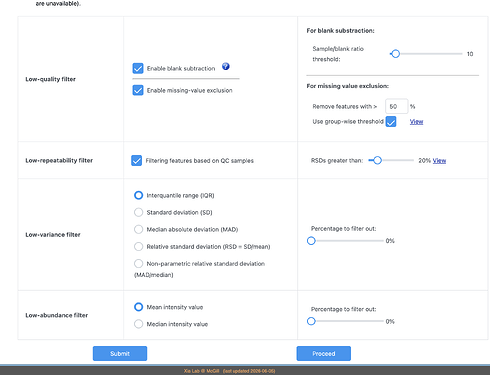Viewport: 490px width, 375px height.
Task: Open the blank subtraction help icon
Action: tap(226, 66)
